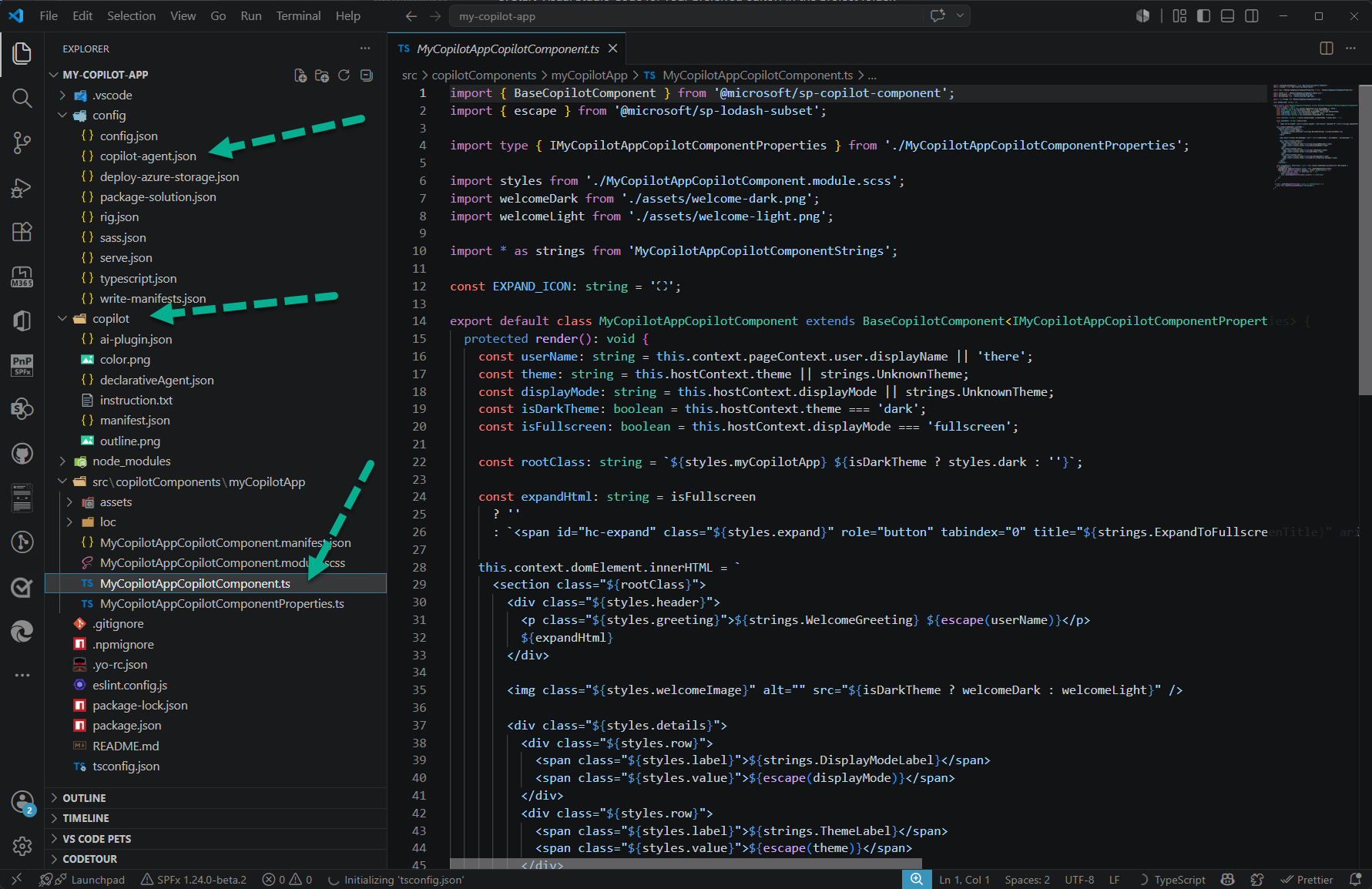This screenshot has width=1372, height=889.
Task: Click the zoom icon in status bar
Action: pos(916,880)
